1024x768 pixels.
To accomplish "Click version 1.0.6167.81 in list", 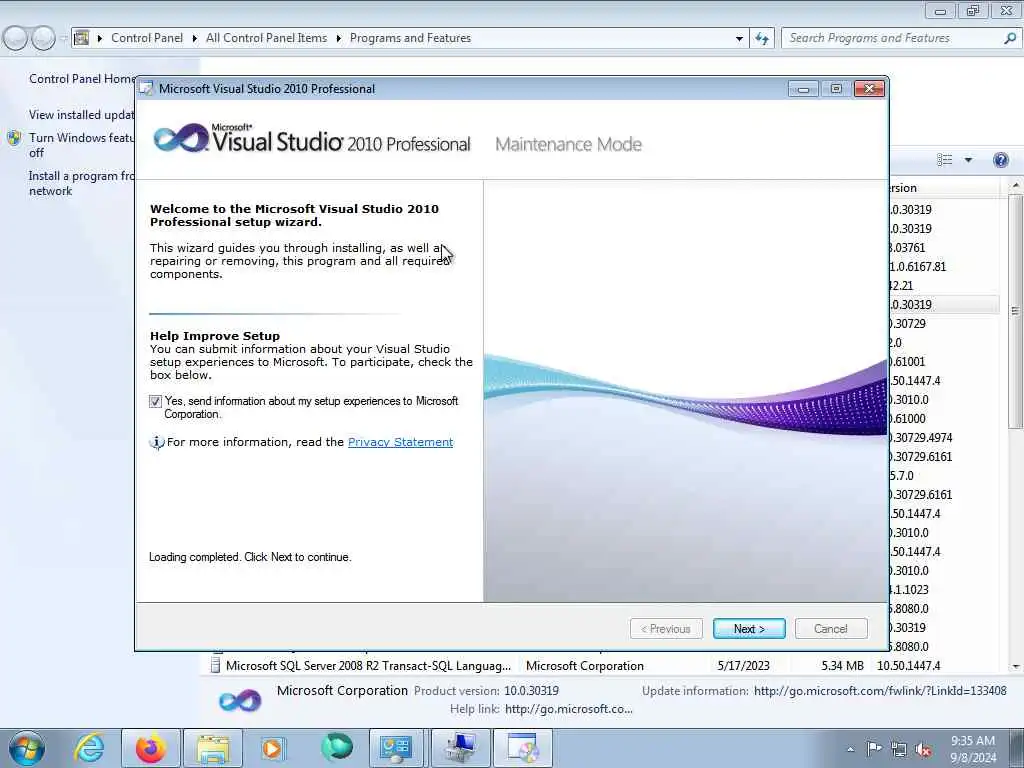I will tap(918, 266).
